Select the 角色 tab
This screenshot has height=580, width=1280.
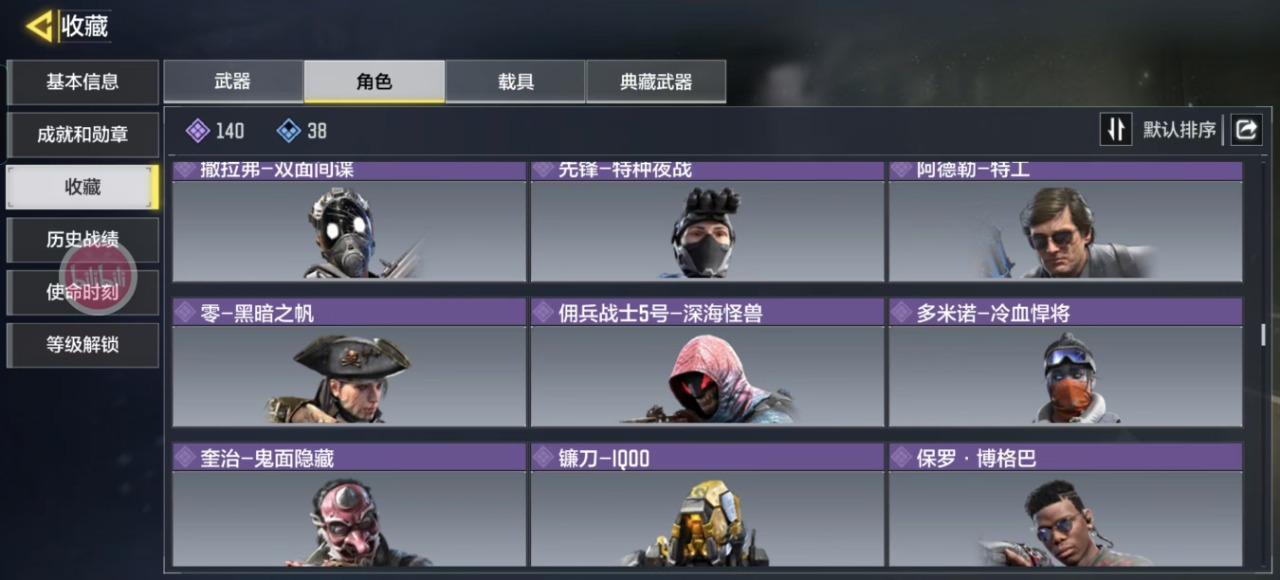click(x=374, y=82)
